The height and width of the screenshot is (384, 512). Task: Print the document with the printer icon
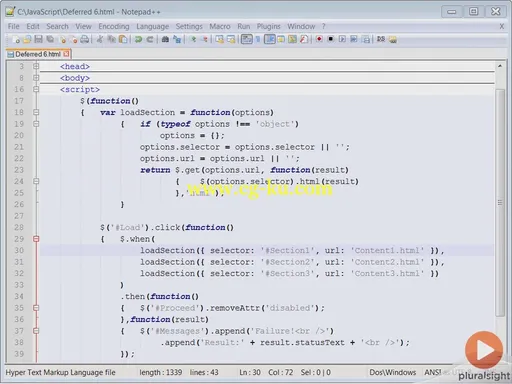85,39
